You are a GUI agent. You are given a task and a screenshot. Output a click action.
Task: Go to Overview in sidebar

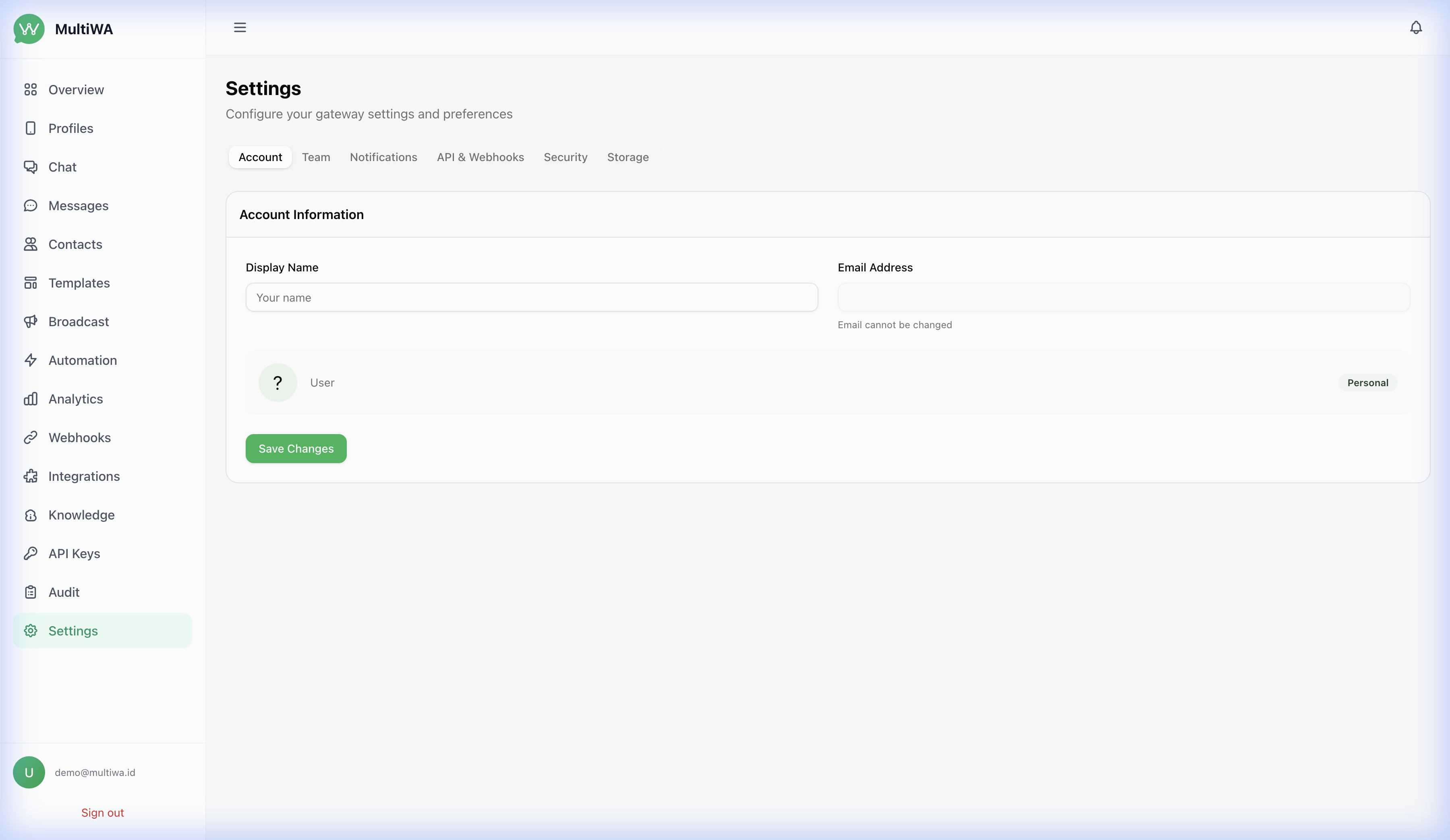76,90
